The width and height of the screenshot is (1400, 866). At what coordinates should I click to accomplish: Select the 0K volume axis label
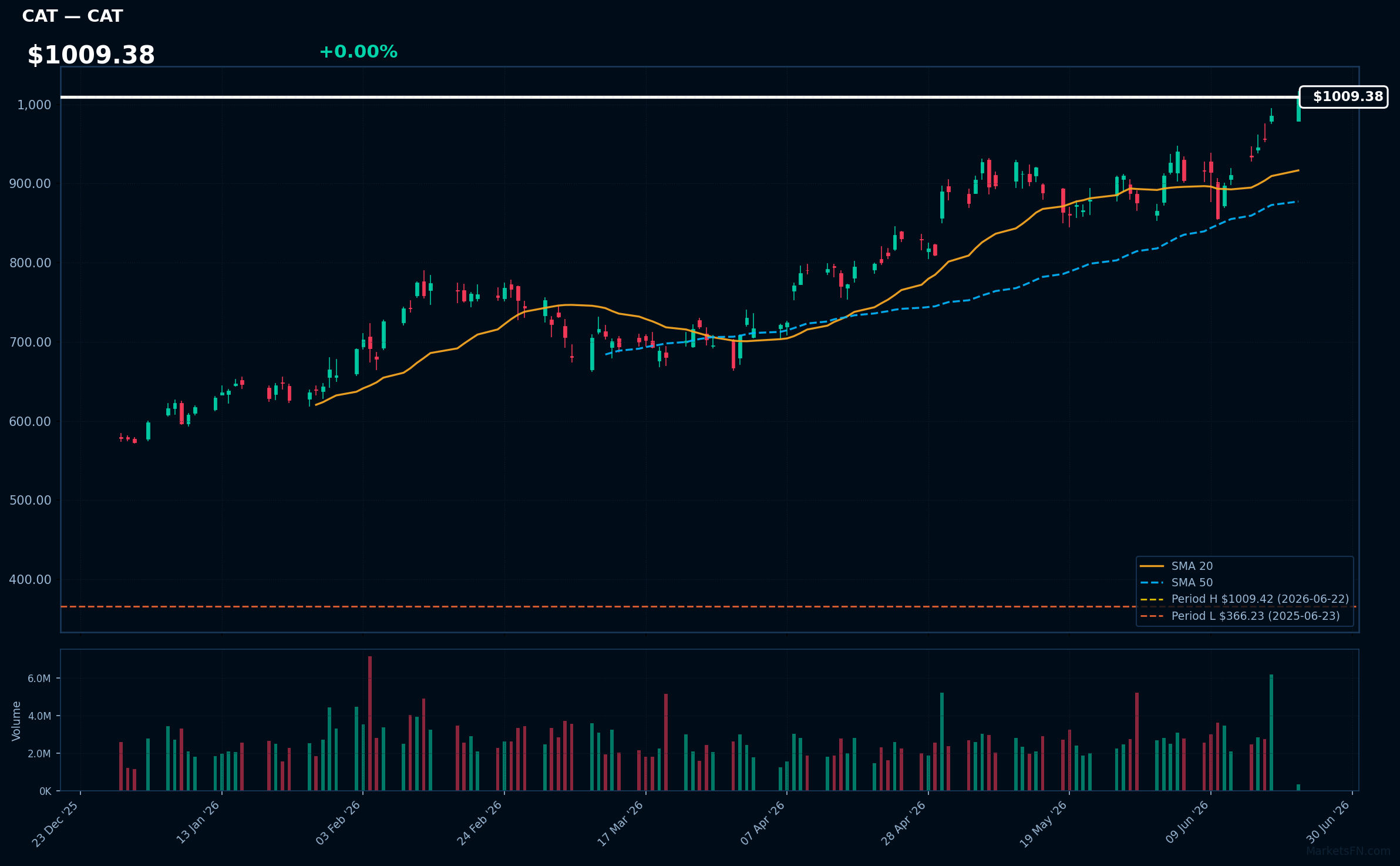pos(45,791)
